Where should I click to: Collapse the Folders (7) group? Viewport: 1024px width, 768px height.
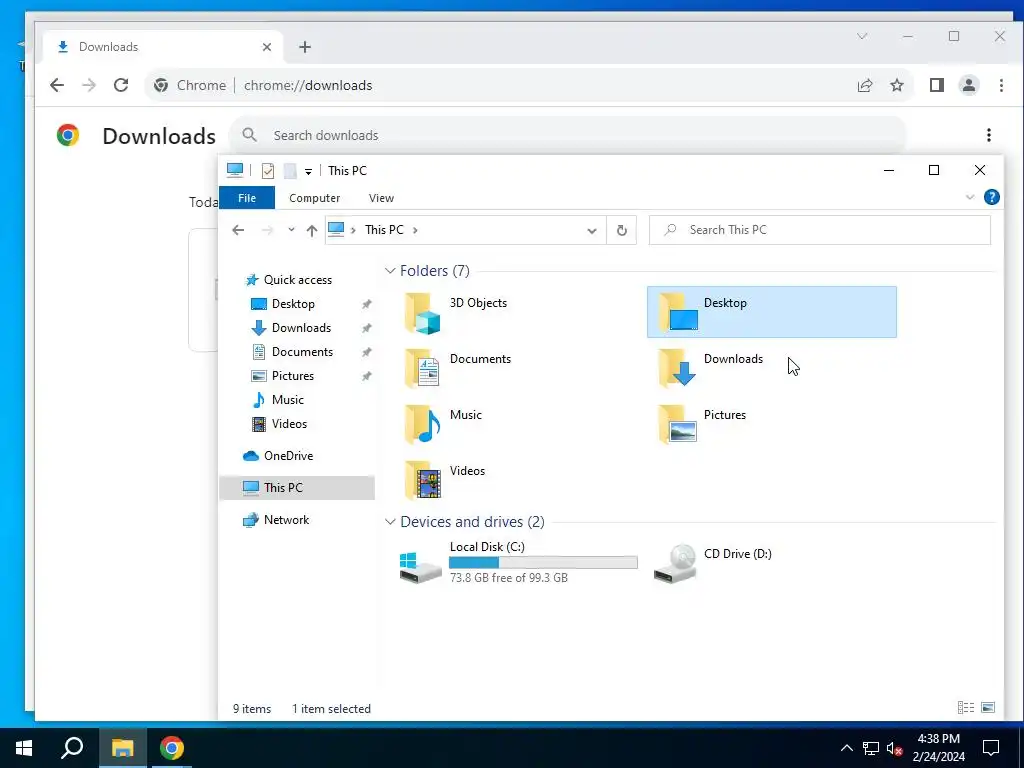pyautogui.click(x=390, y=270)
